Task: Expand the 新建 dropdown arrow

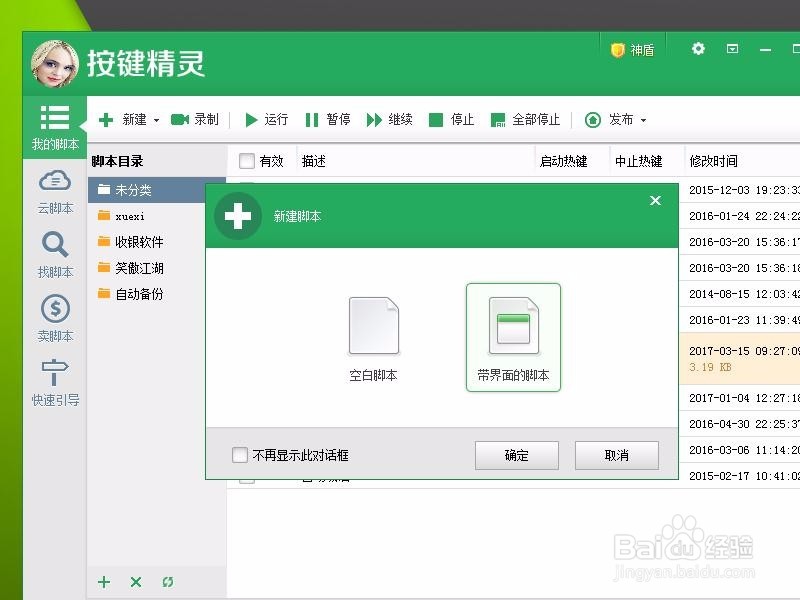Action: coord(157,120)
